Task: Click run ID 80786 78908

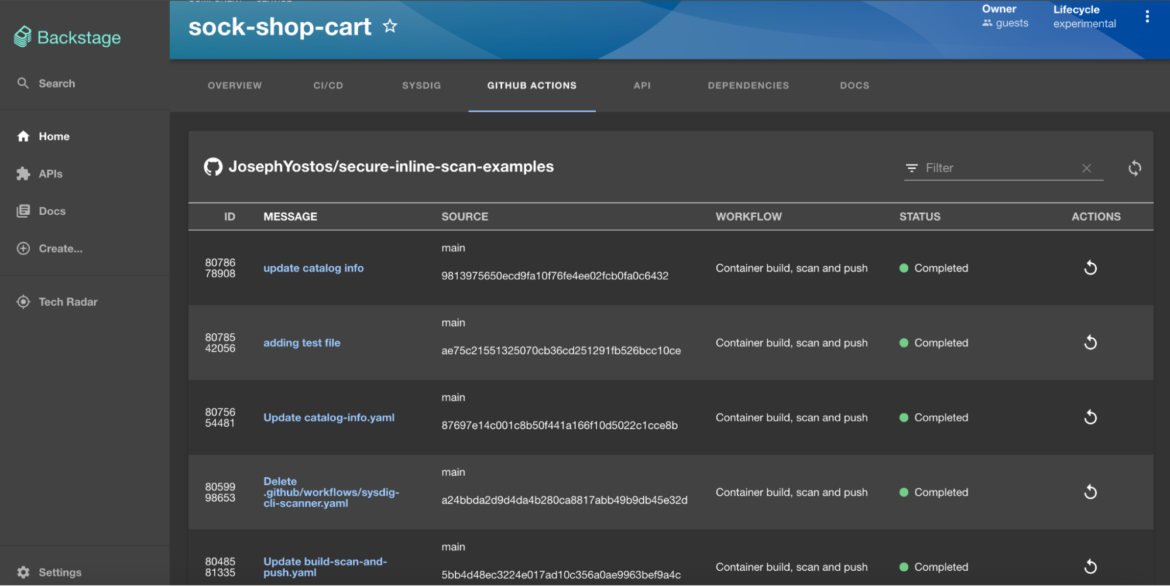Action: click(220, 268)
